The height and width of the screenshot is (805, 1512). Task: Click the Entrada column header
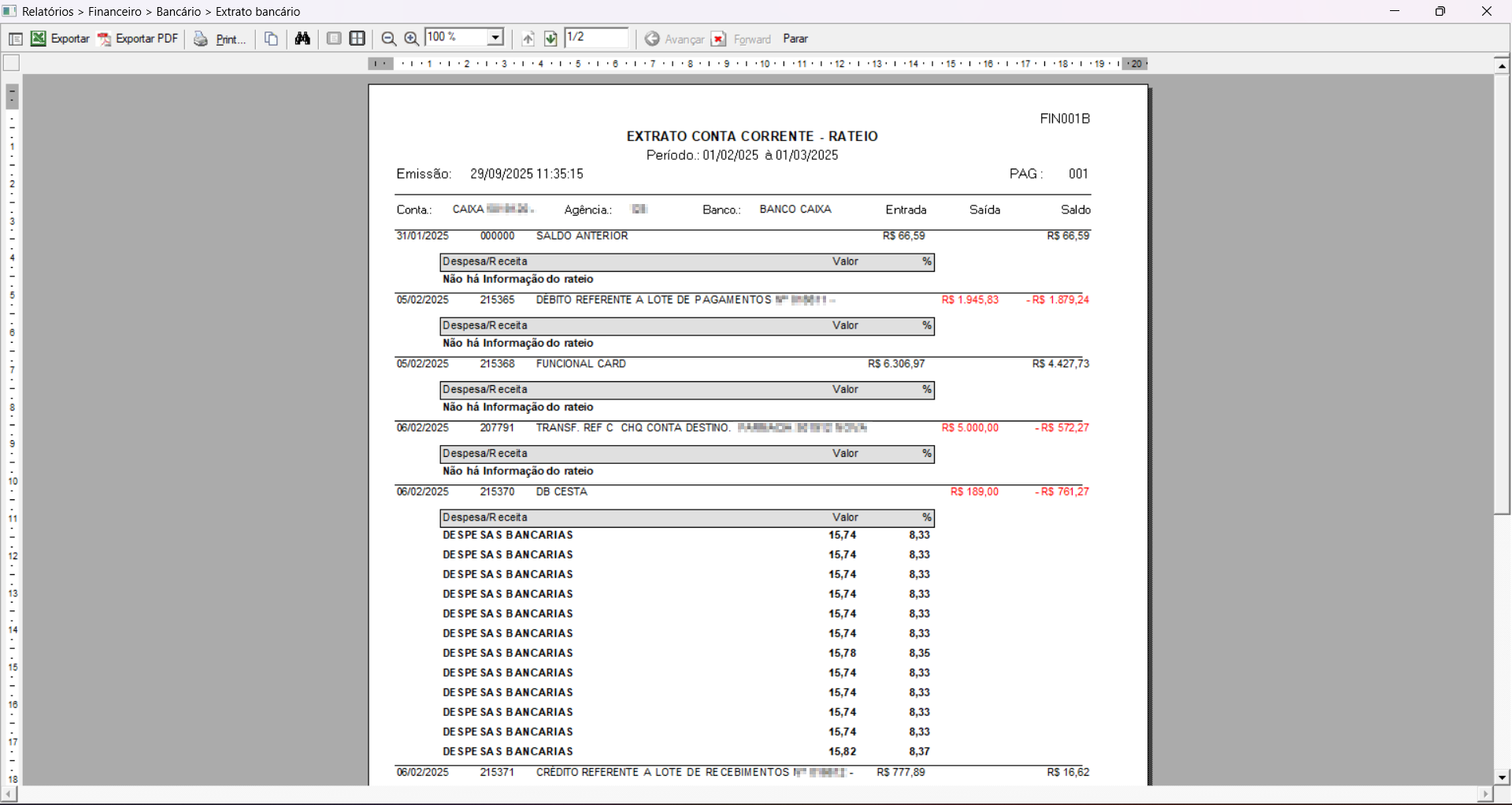tap(906, 210)
